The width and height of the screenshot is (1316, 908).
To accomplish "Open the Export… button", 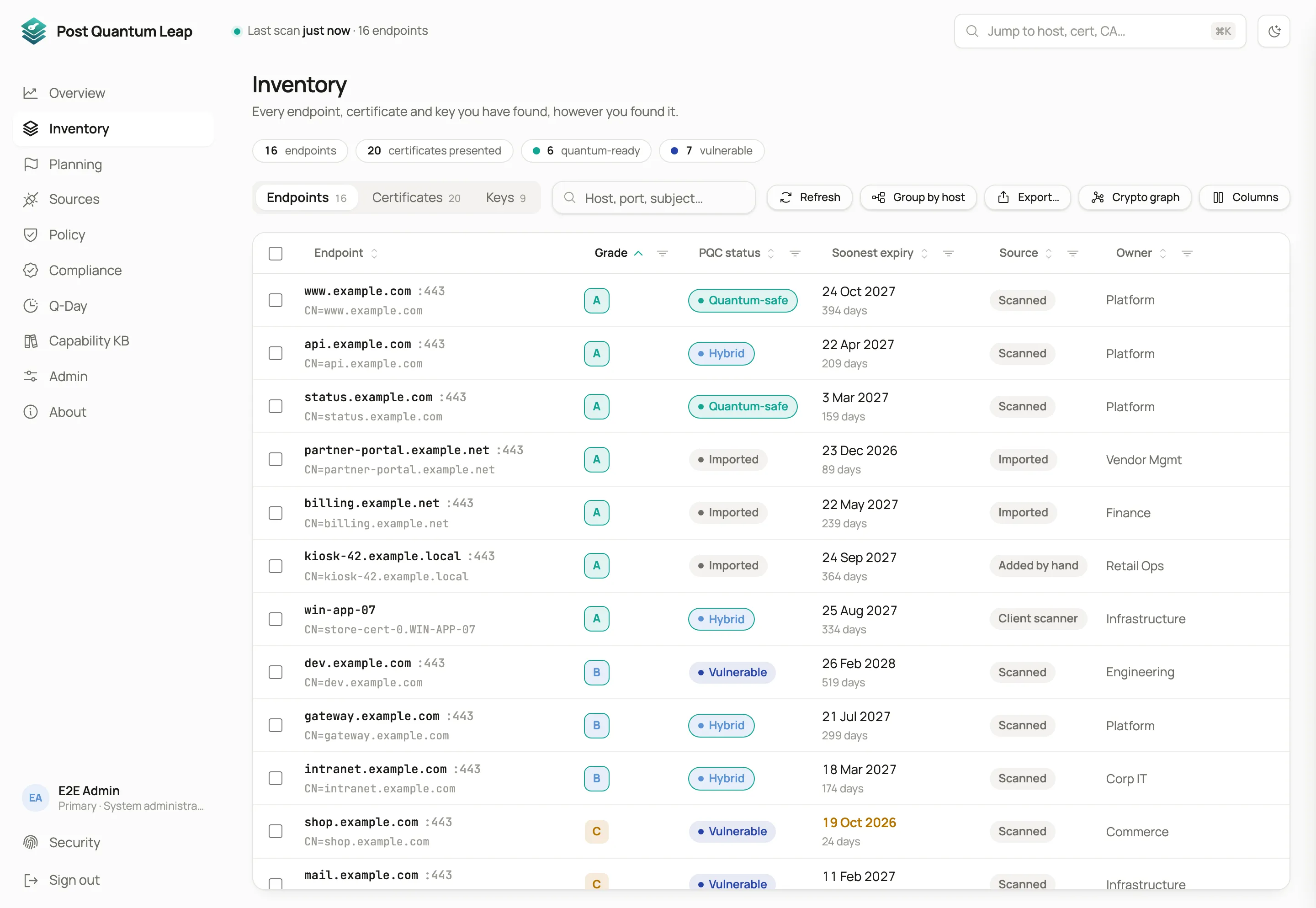I will (x=1028, y=197).
